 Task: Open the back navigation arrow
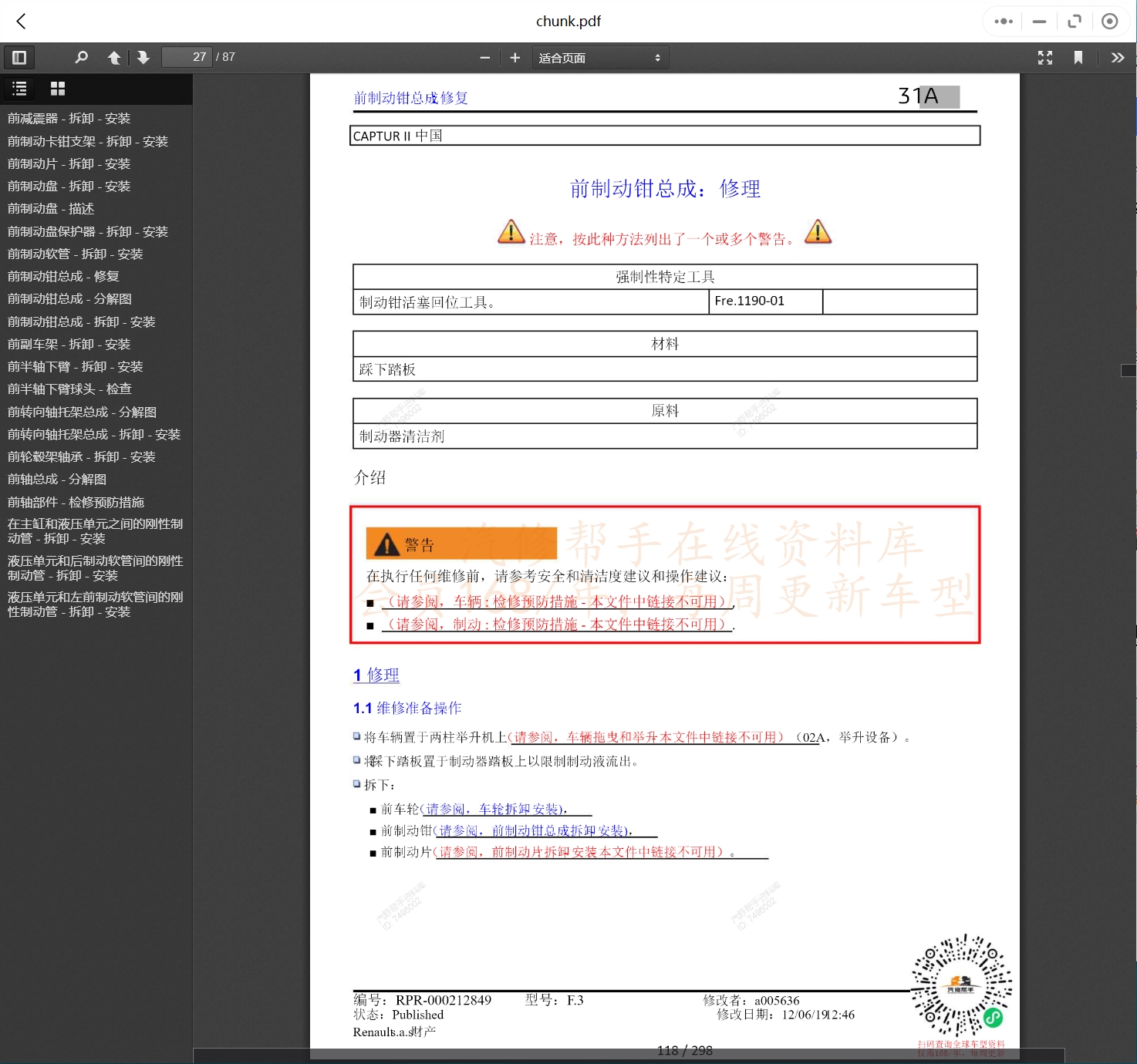tap(21, 22)
